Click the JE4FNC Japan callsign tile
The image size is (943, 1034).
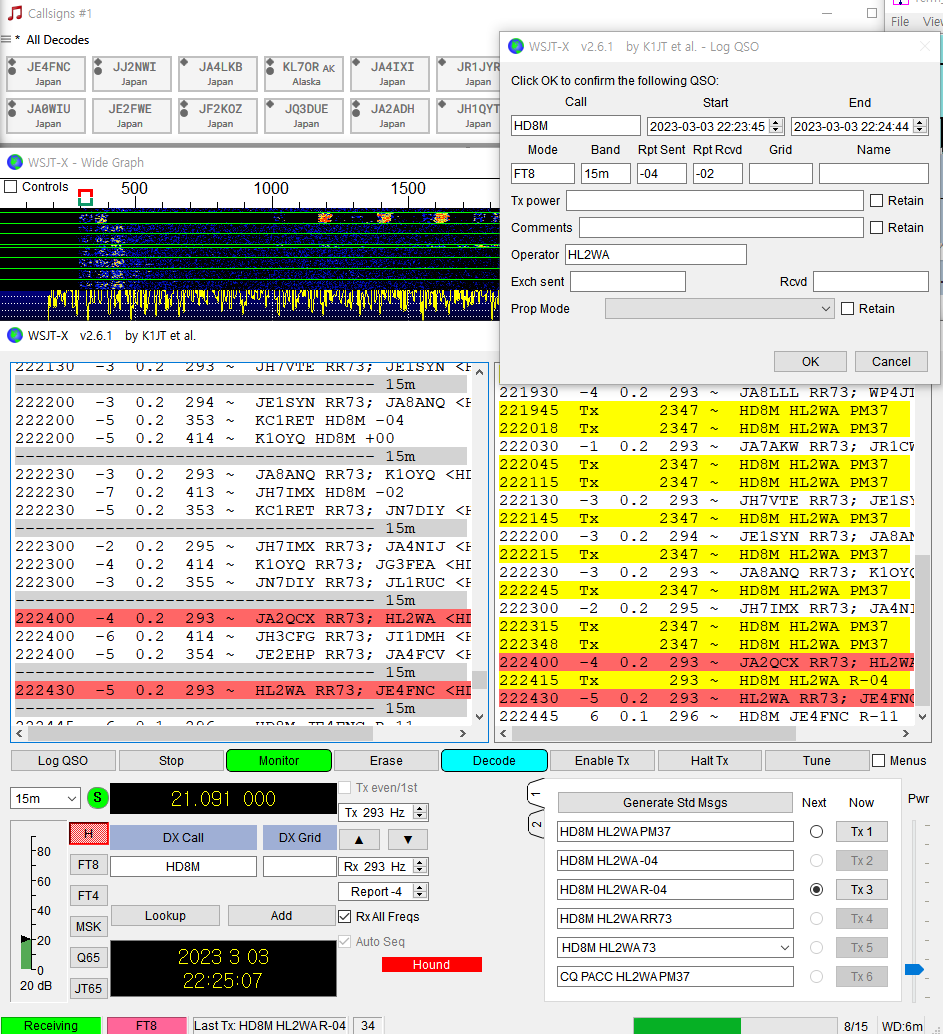point(48,74)
